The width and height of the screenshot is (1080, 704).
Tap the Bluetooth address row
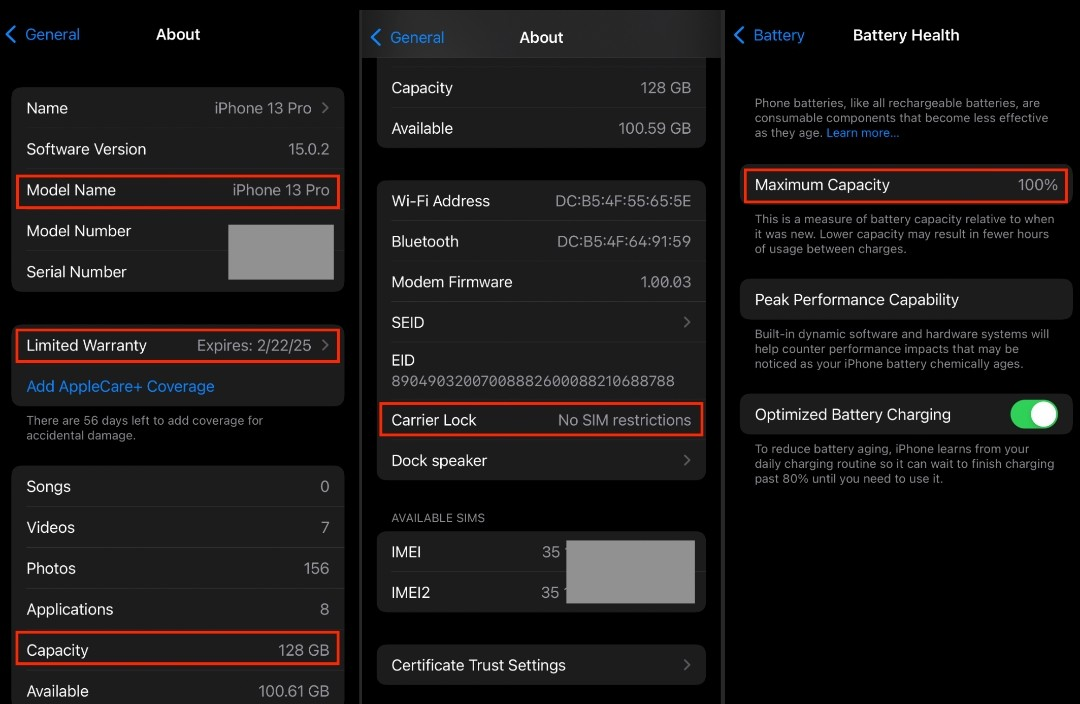[541, 241]
